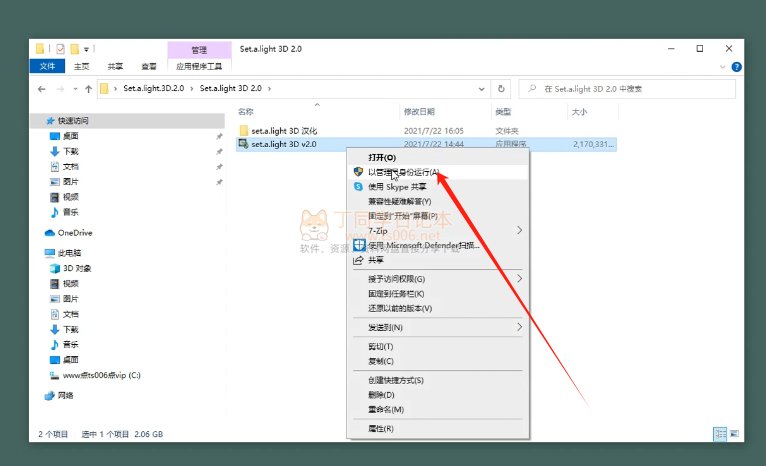Open the Help question mark icon
Image resolution: width=766 pixels, height=466 pixels.
[737, 67]
